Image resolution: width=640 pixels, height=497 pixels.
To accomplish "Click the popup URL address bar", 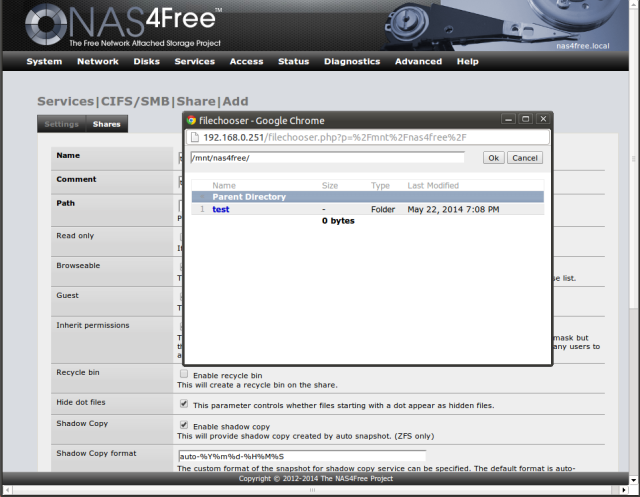I will click(368, 138).
